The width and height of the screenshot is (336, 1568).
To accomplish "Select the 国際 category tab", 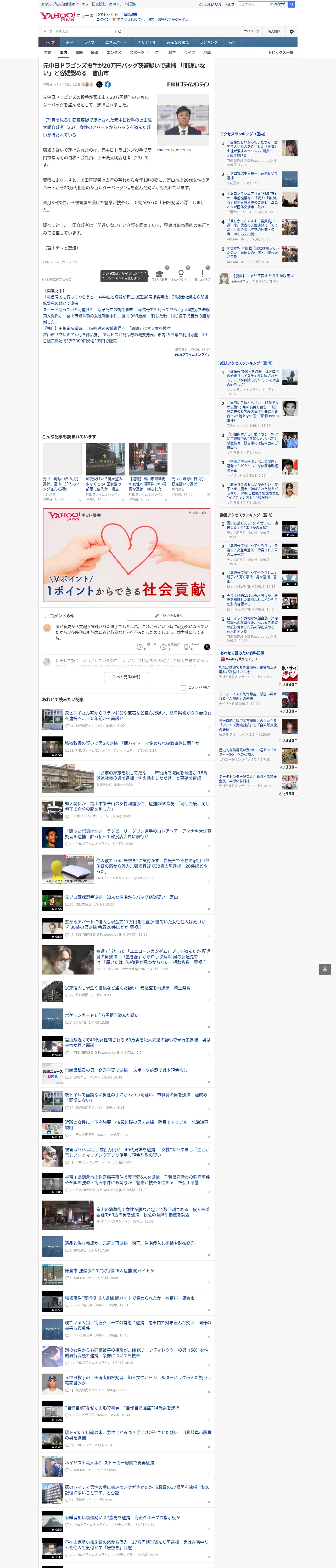I will 79,52.
